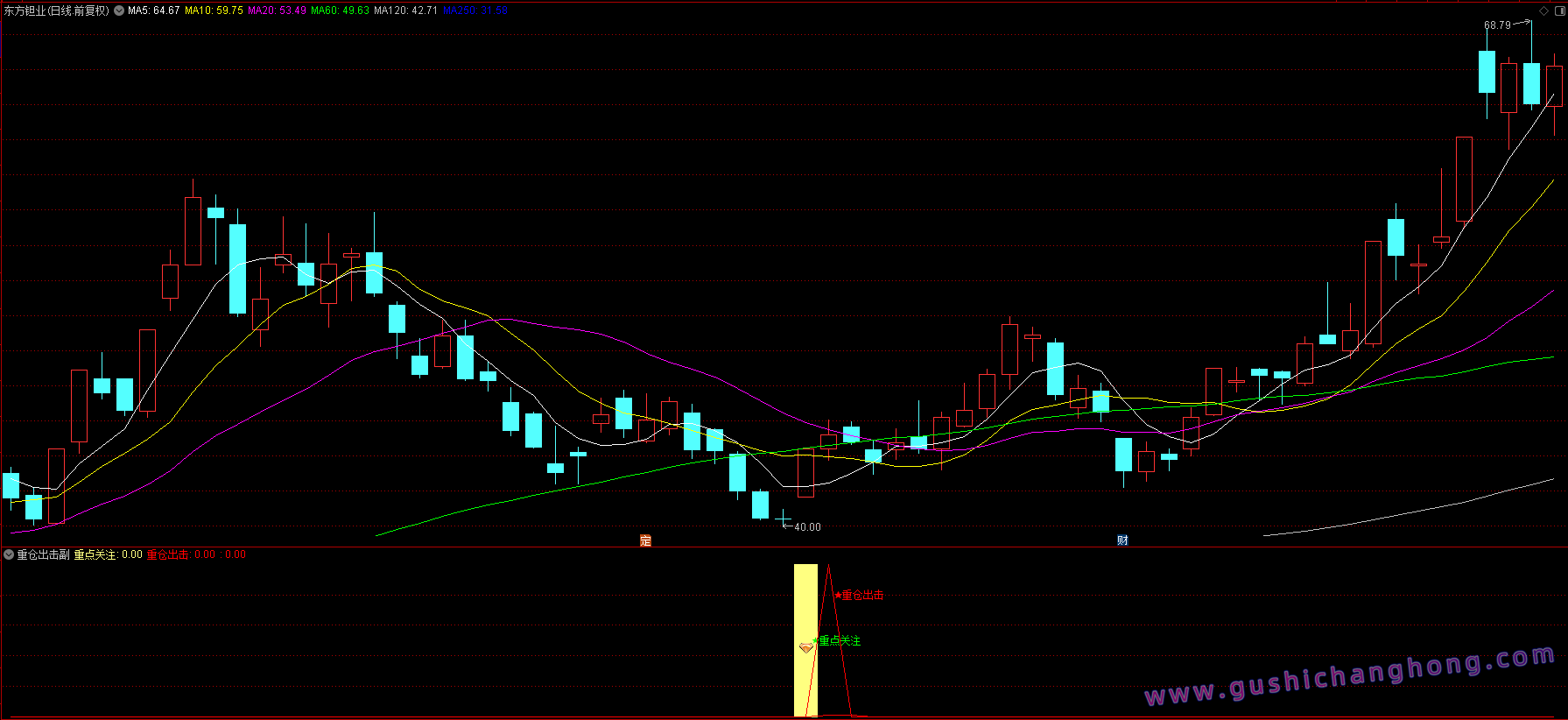Select the yellow MA10: 59.75 label
Image resolution: width=1568 pixels, height=720 pixels.
click(214, 11)
